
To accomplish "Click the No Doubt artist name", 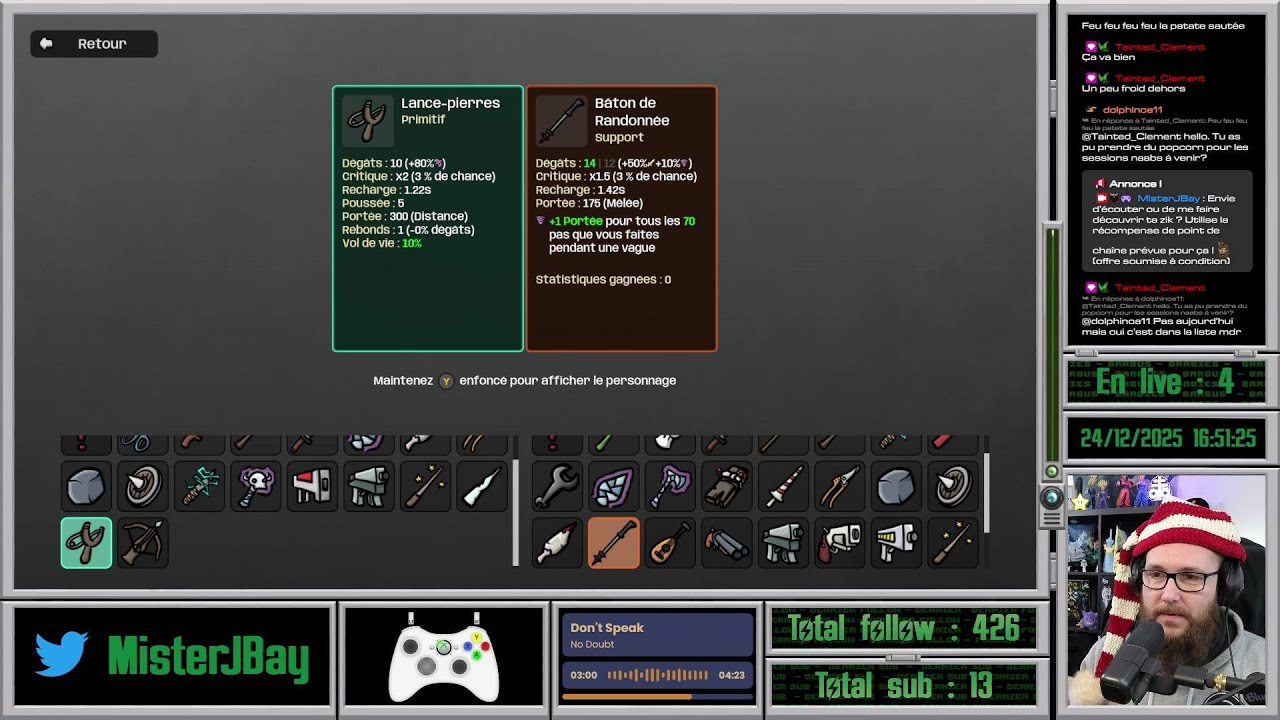I will [592, 645].
